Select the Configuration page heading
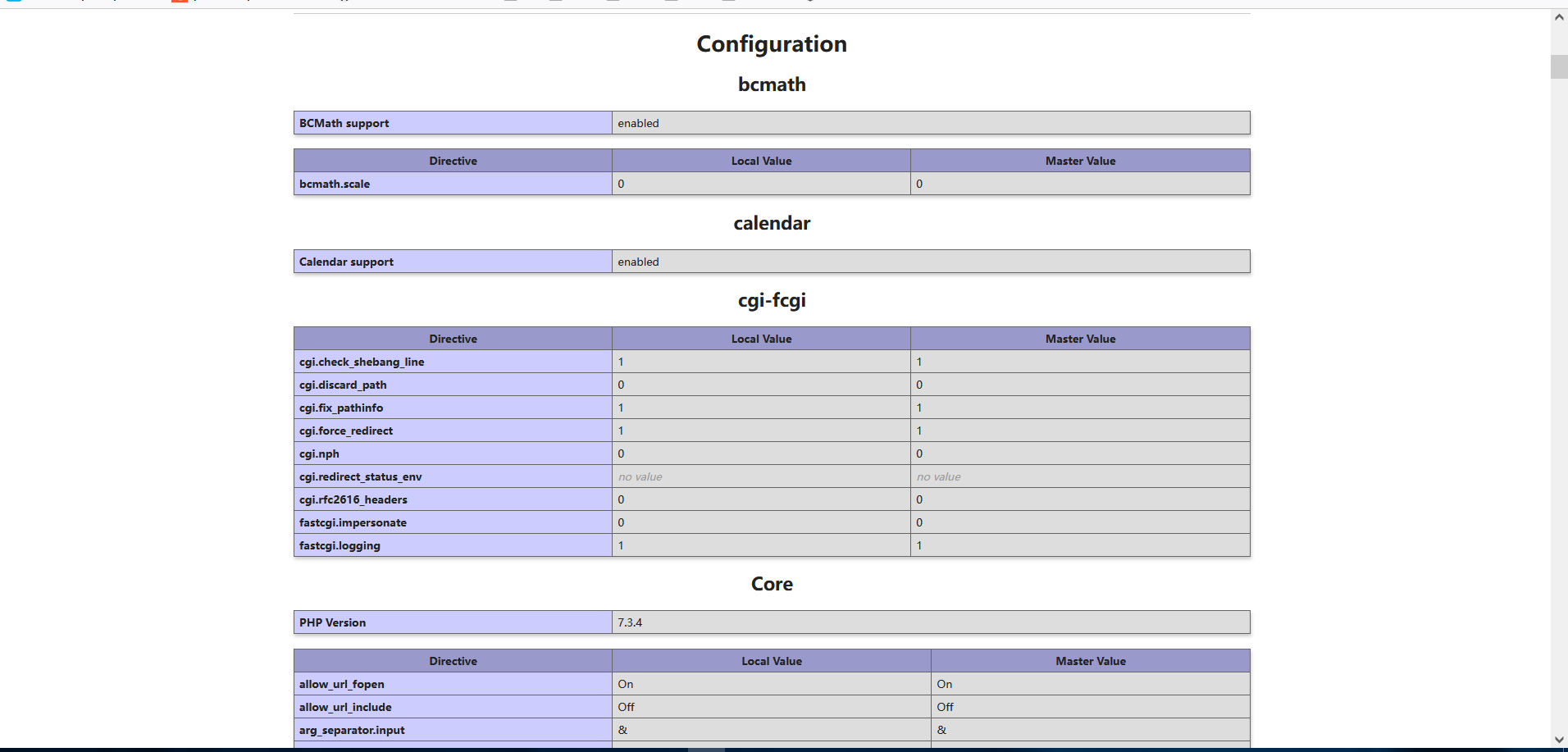This screenshot has height=752, width=1568. (x=770, y=44)
